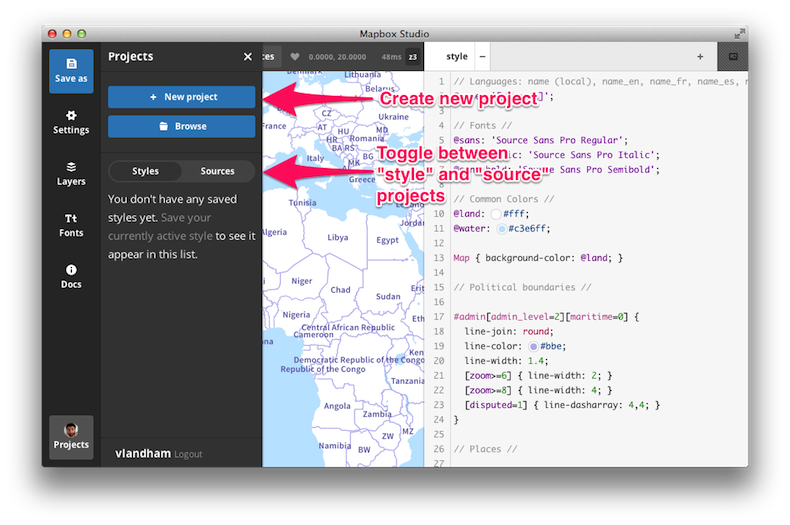Click the Nigeria label on the map
This screenshot has width=790, height=525.
point(296,315)
